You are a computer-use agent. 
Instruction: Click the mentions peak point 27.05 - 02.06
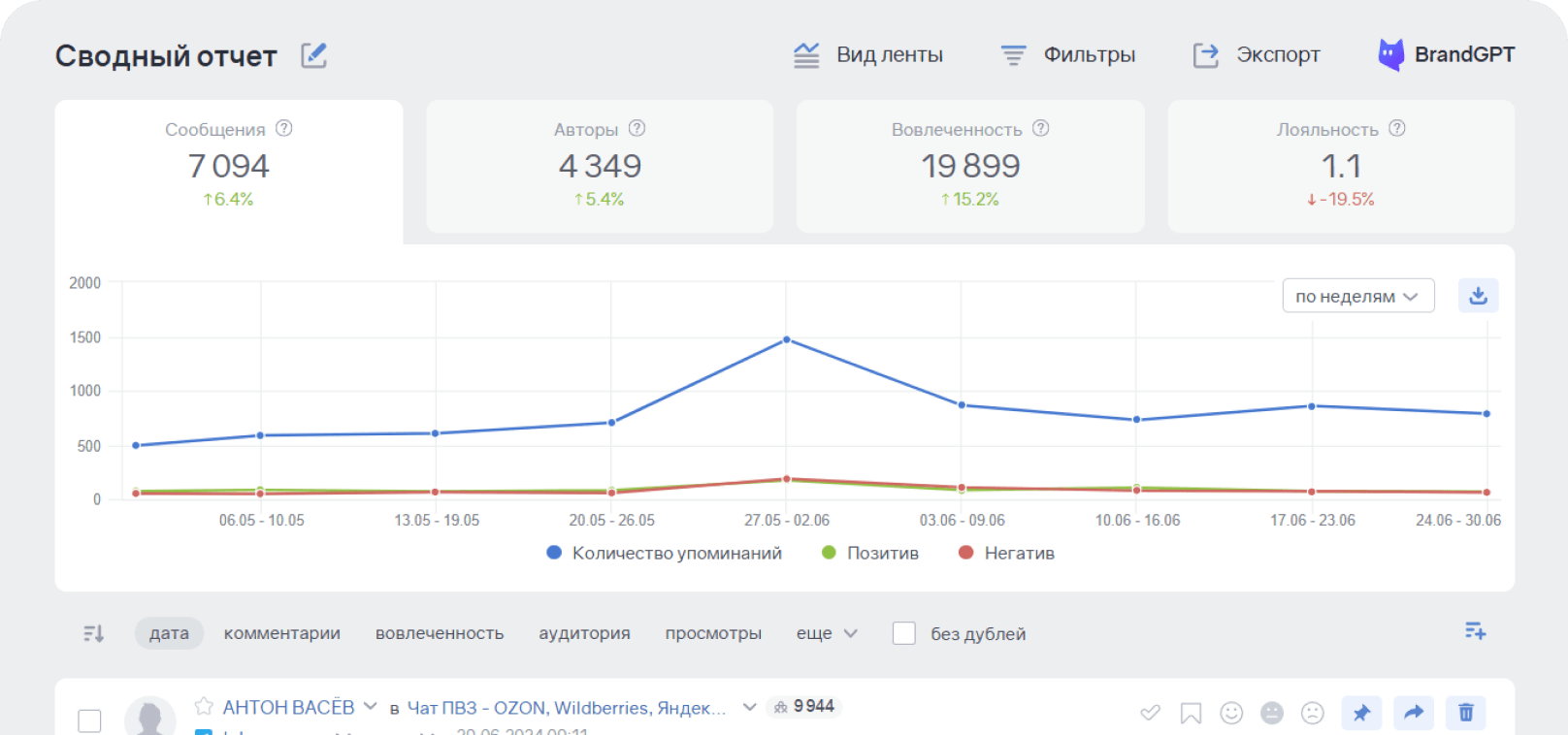click(787, 339)
